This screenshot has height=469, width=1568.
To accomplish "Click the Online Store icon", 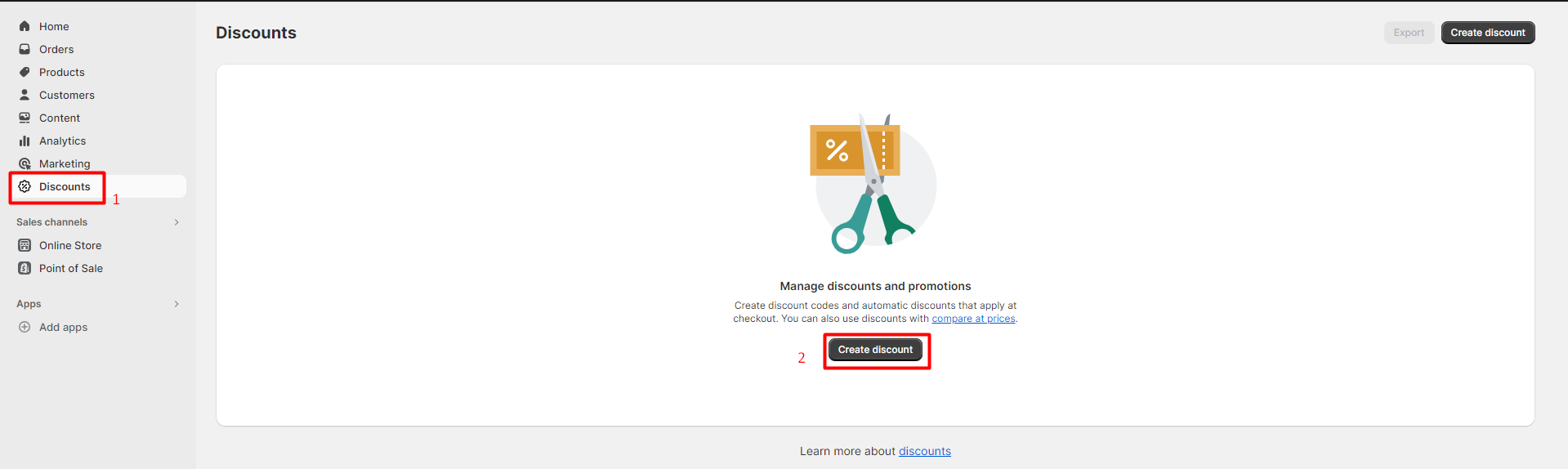I will coord(25,245).
